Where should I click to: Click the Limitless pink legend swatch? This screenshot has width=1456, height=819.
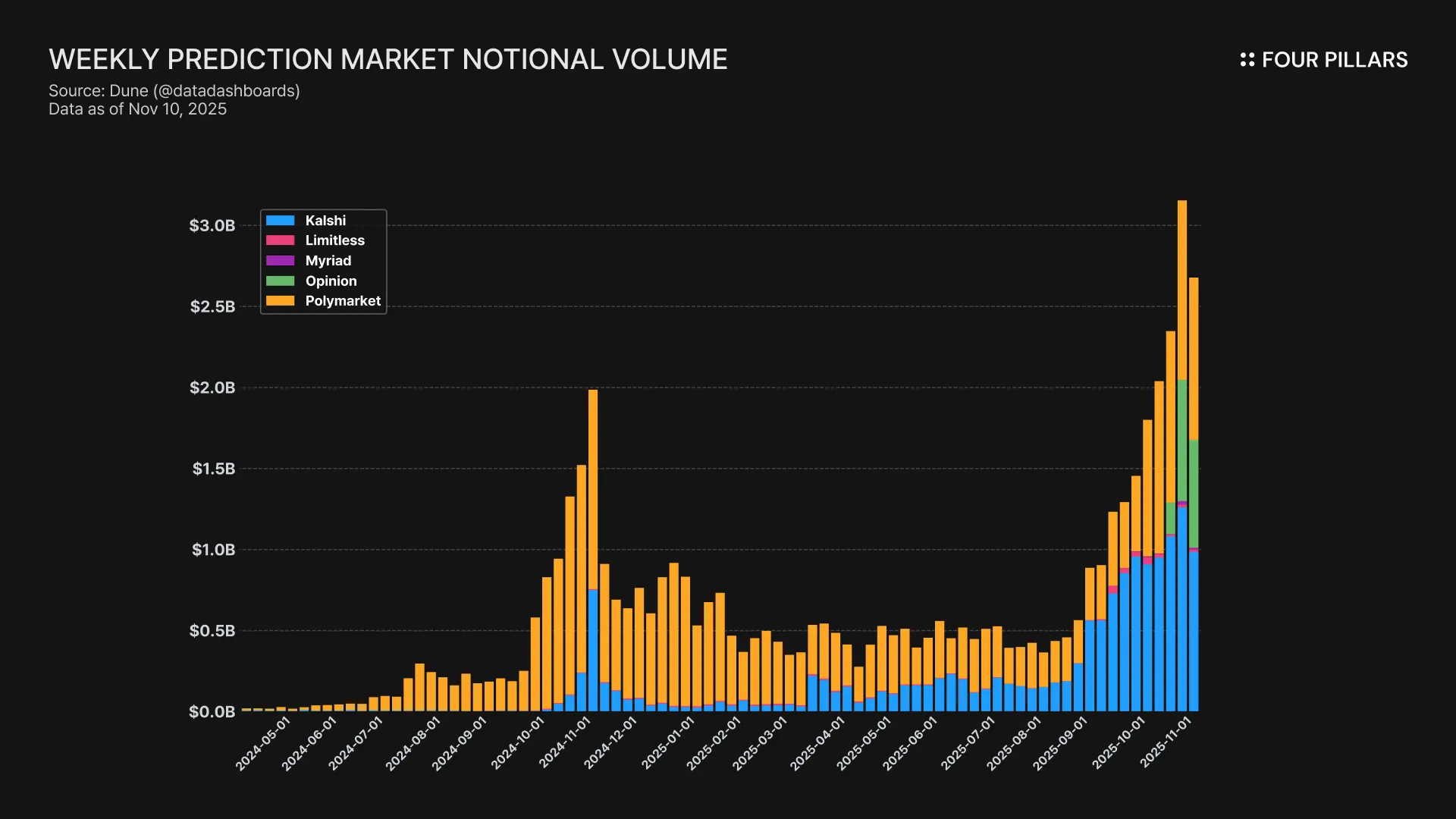pyautogui.click(x=280, y=240)
